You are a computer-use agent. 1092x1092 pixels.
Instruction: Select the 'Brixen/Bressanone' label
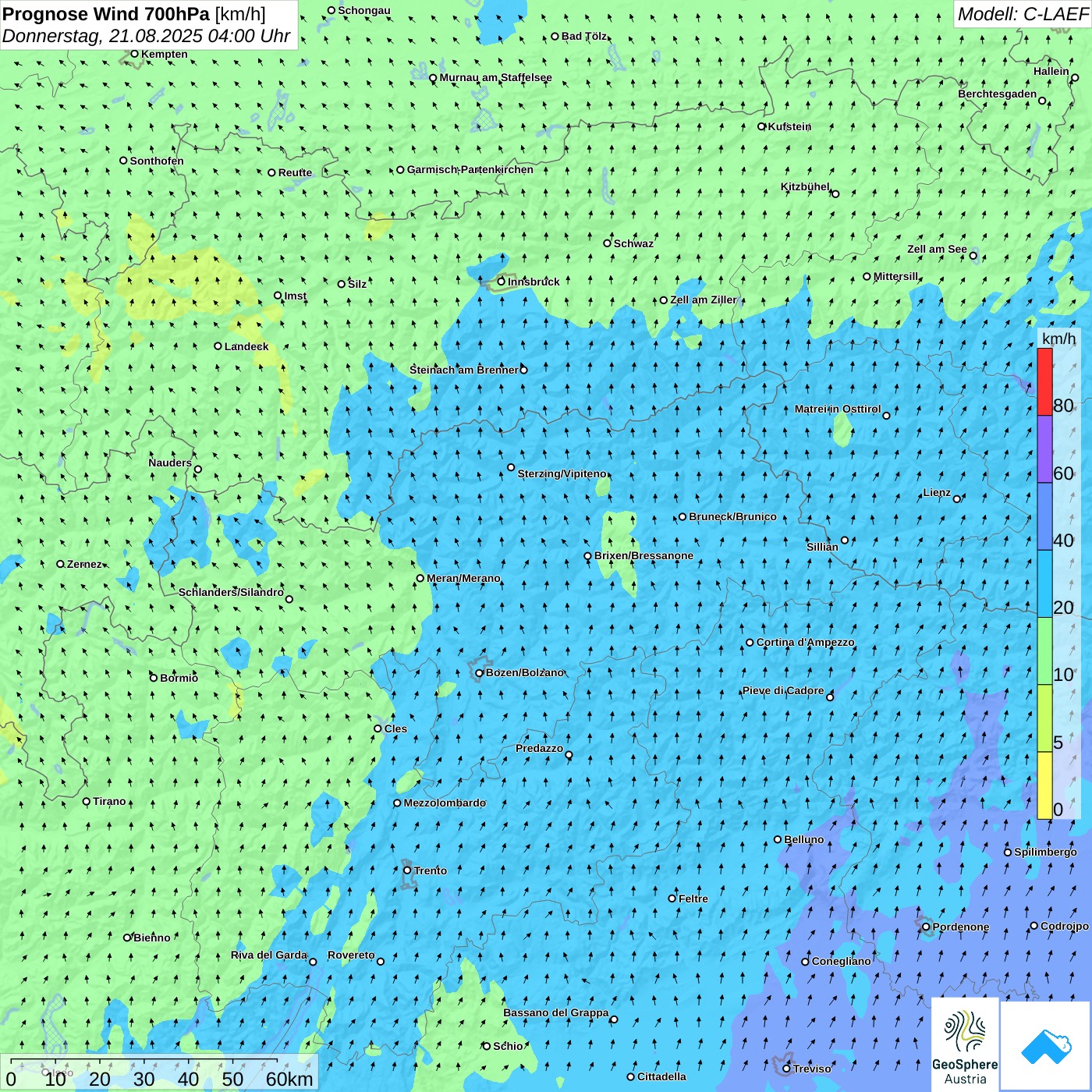coord(643,555)
